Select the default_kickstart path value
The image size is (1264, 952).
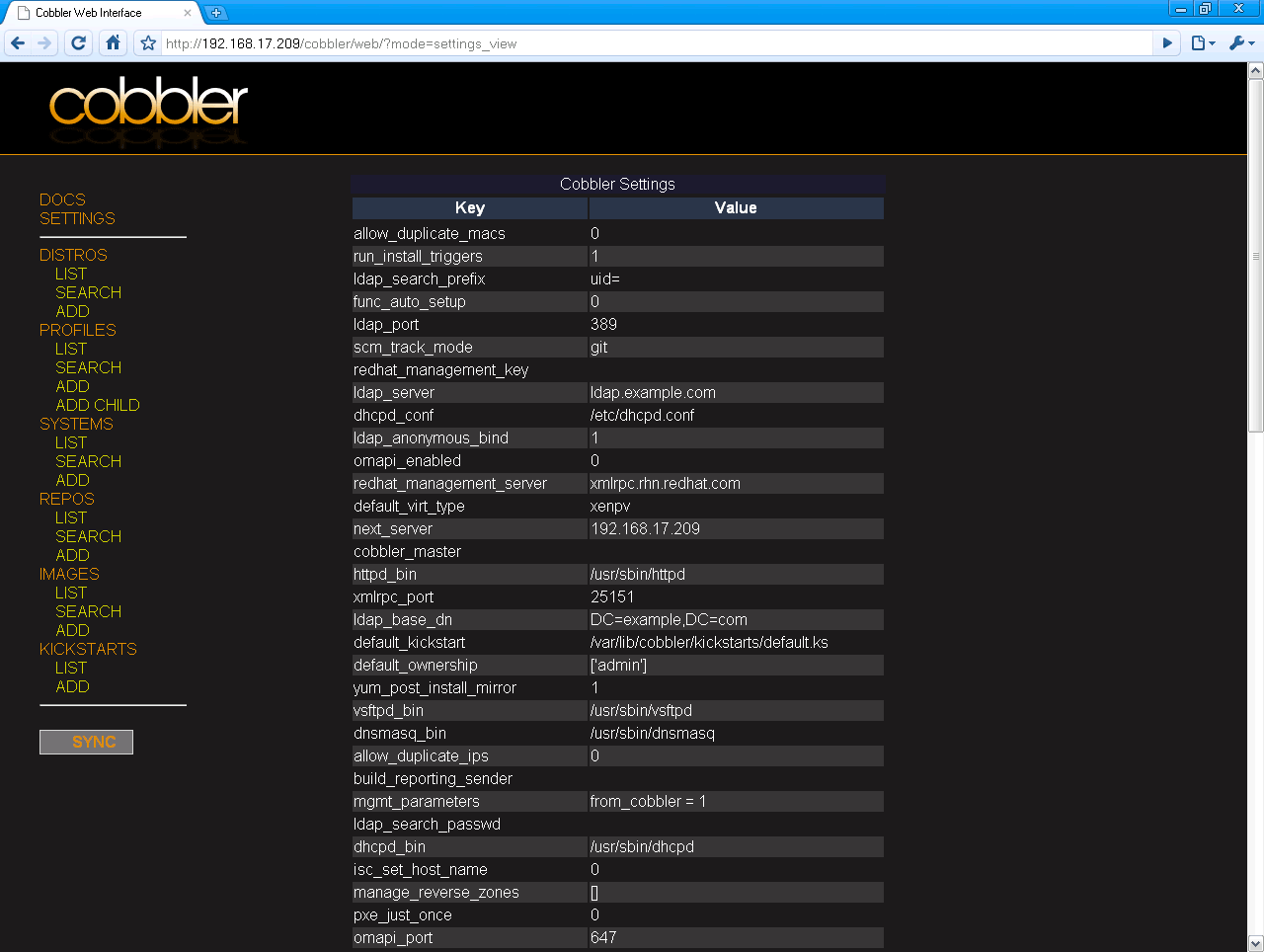pyautogui.click(x=709, y=643)
